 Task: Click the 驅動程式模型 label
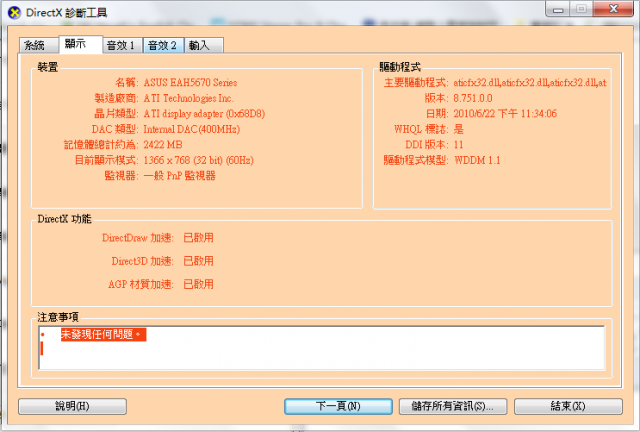pyautogui.click(x=416, y=160)
